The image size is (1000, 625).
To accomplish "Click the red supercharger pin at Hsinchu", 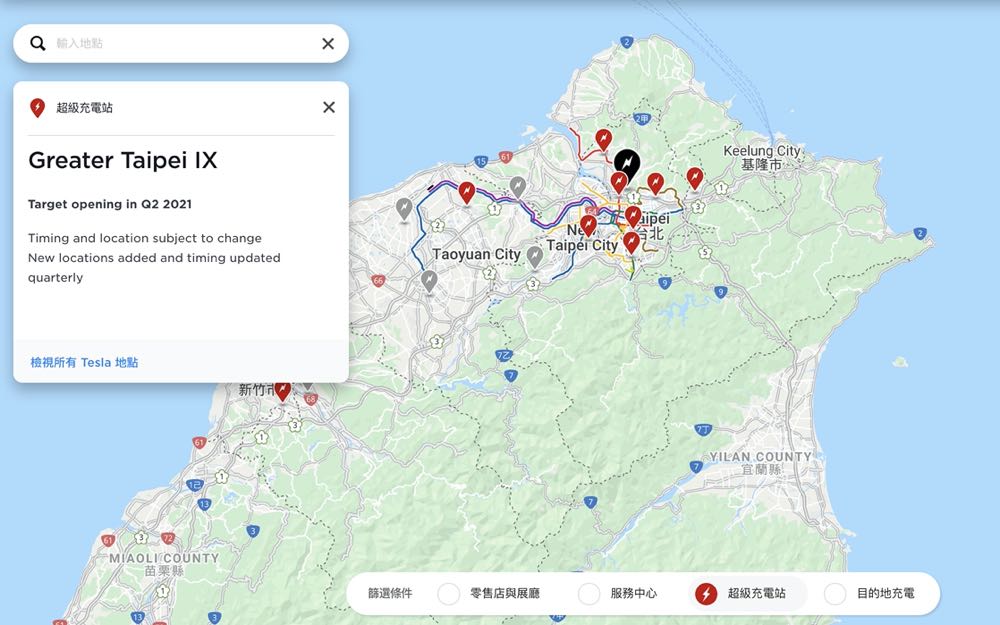I will tap(282, 389).
